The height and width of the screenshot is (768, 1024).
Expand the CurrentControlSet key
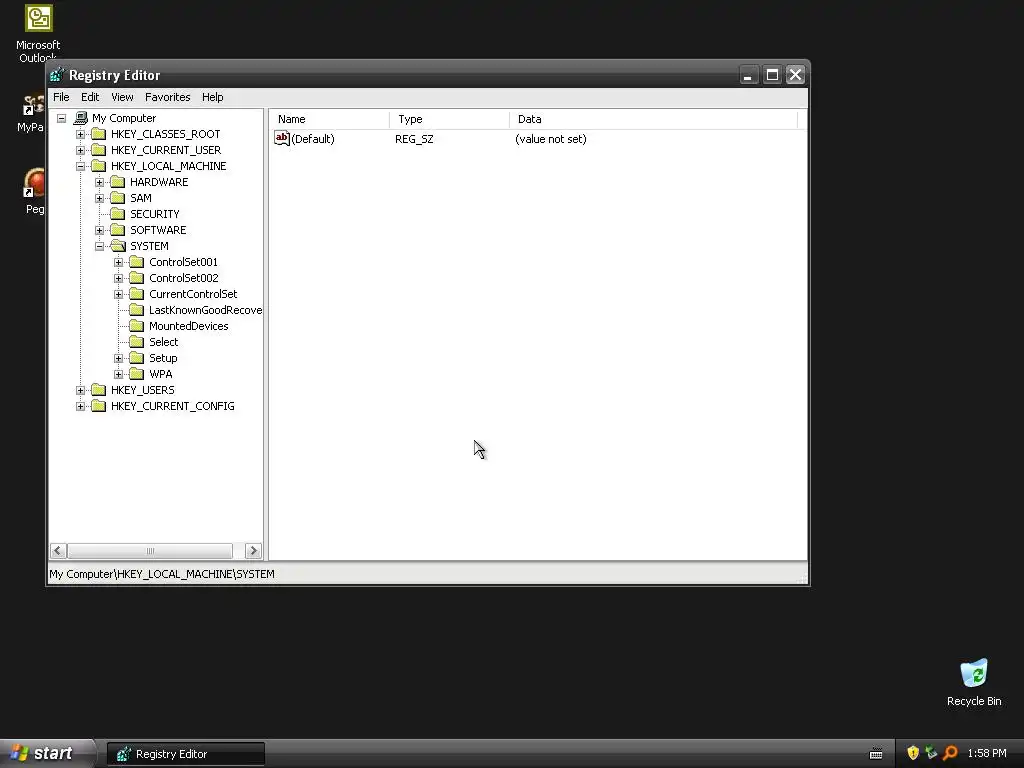pos(118,294)
